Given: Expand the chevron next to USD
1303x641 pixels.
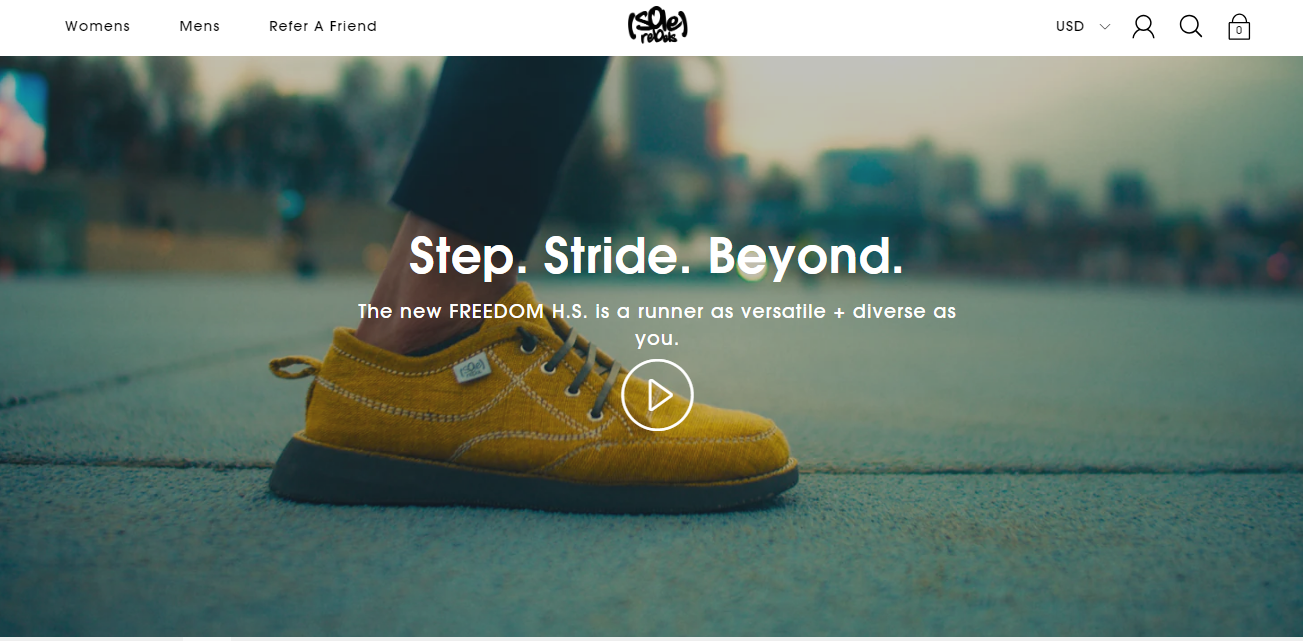Looking at the screenshot, I should 1105,27.
